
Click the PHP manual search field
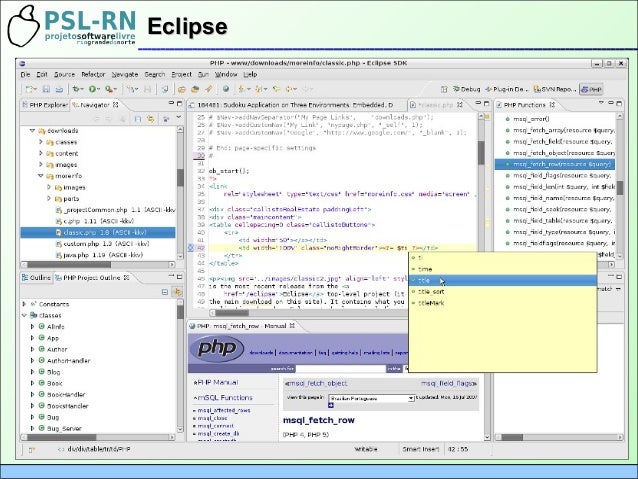point(340,369)
